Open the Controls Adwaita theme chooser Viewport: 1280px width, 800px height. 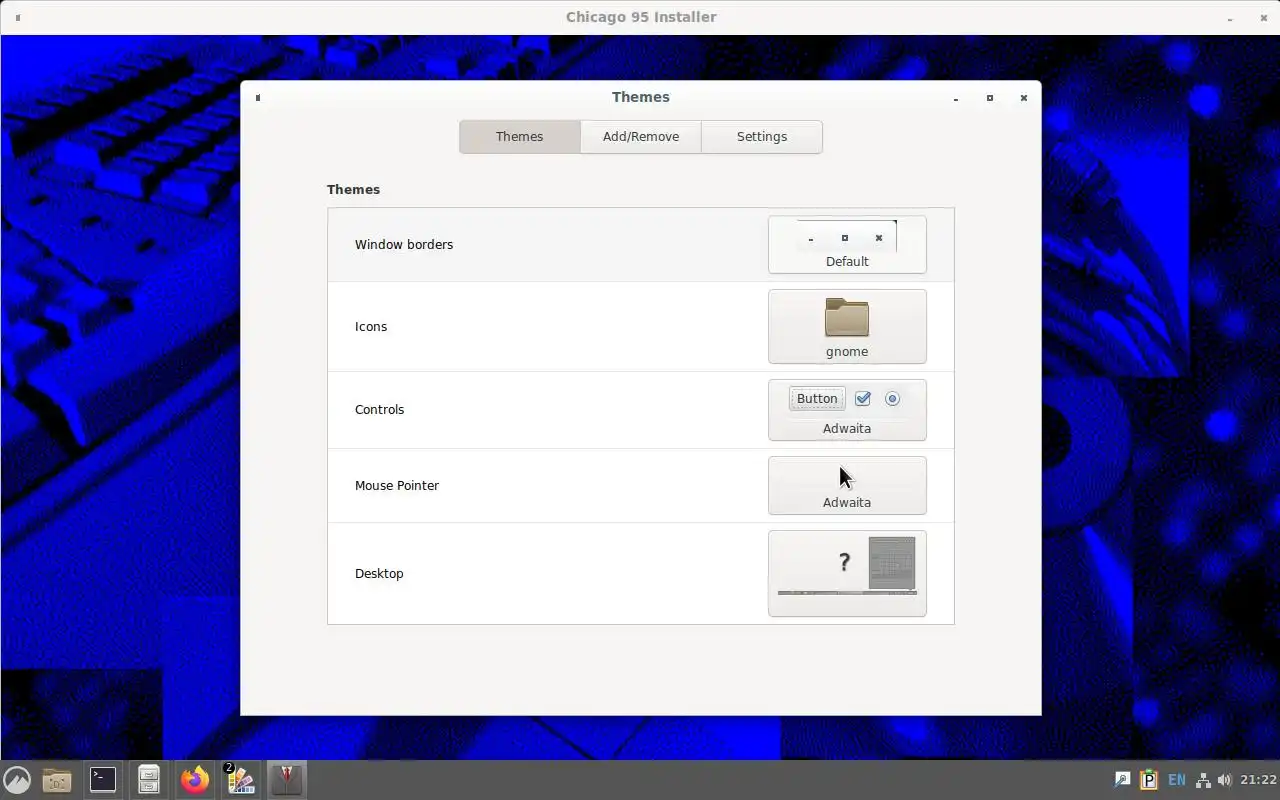tap(847, 410)
